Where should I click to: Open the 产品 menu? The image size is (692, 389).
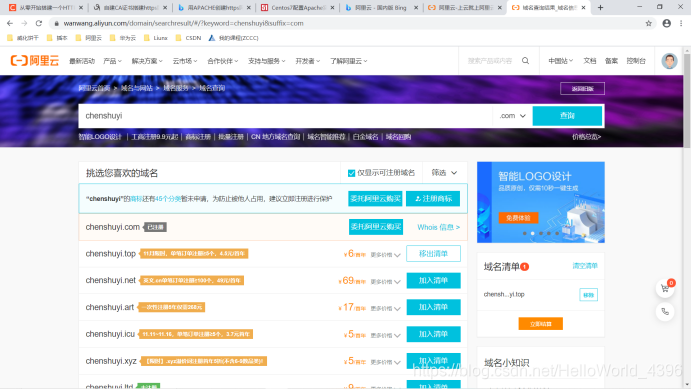pos(112,61)
